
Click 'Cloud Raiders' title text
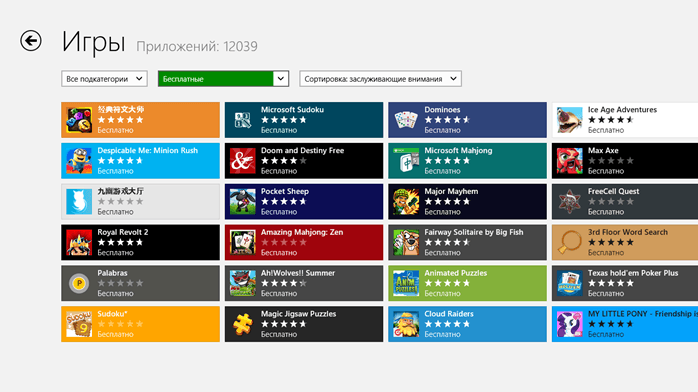pos(449,314)
